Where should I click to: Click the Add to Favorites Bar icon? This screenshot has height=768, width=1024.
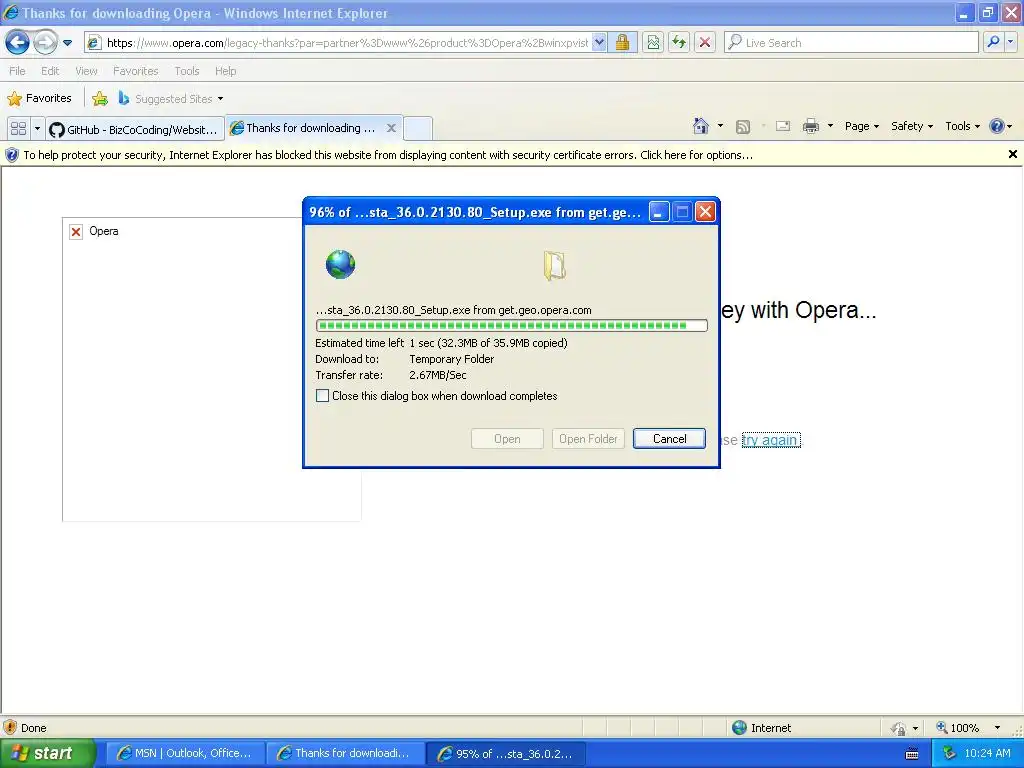point(100,99)
